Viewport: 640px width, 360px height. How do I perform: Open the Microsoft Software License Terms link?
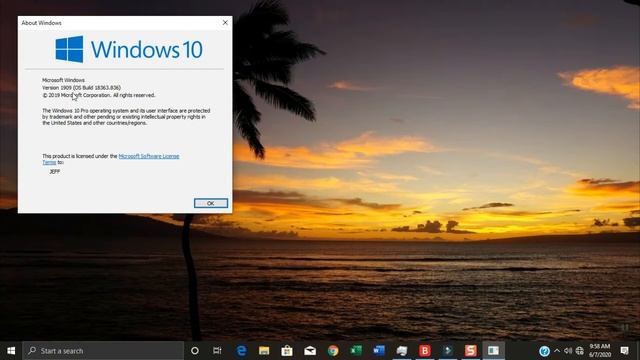[149, 156]
